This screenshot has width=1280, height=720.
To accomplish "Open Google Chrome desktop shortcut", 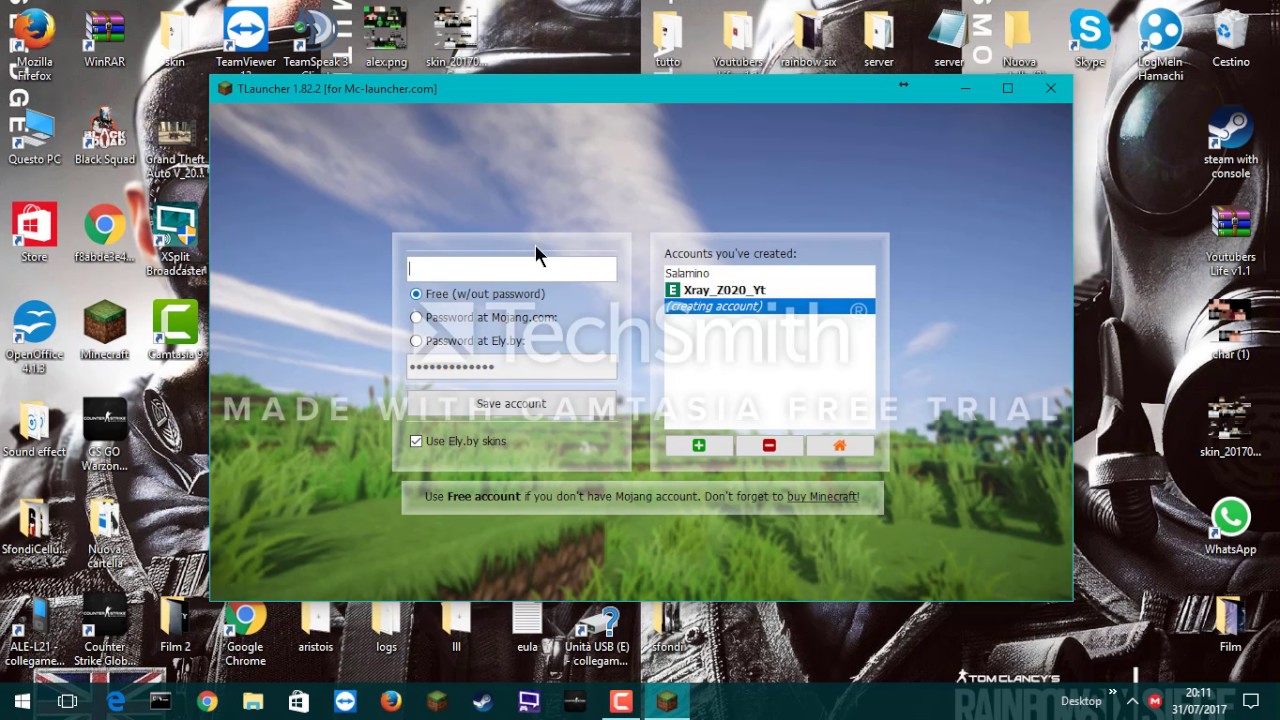I will (x=245, y=634).
